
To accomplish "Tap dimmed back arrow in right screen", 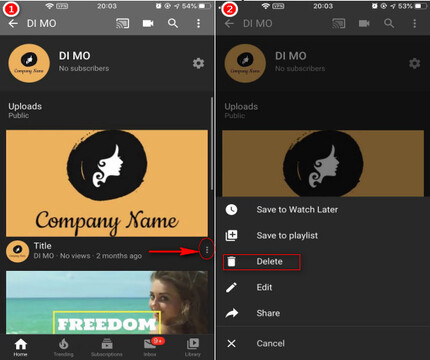I will [229, 23].
